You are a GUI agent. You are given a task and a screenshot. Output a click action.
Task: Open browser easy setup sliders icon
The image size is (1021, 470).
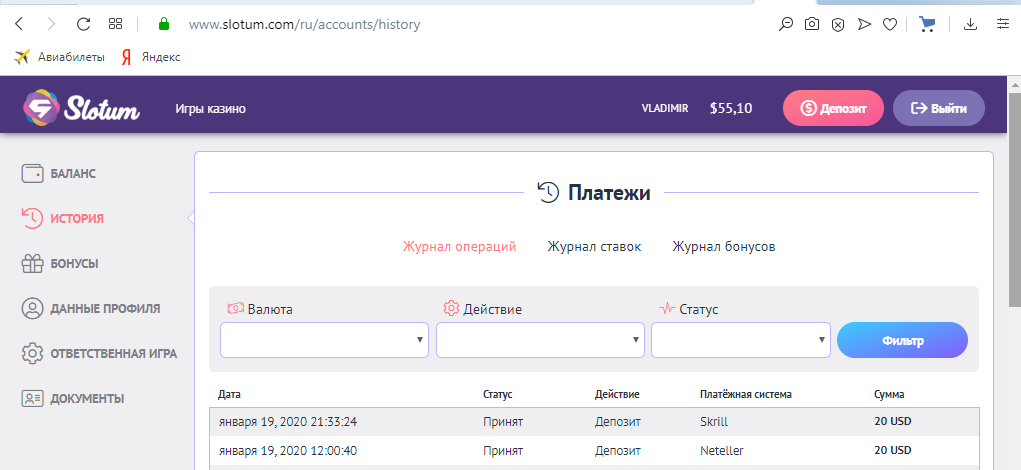1002,24
